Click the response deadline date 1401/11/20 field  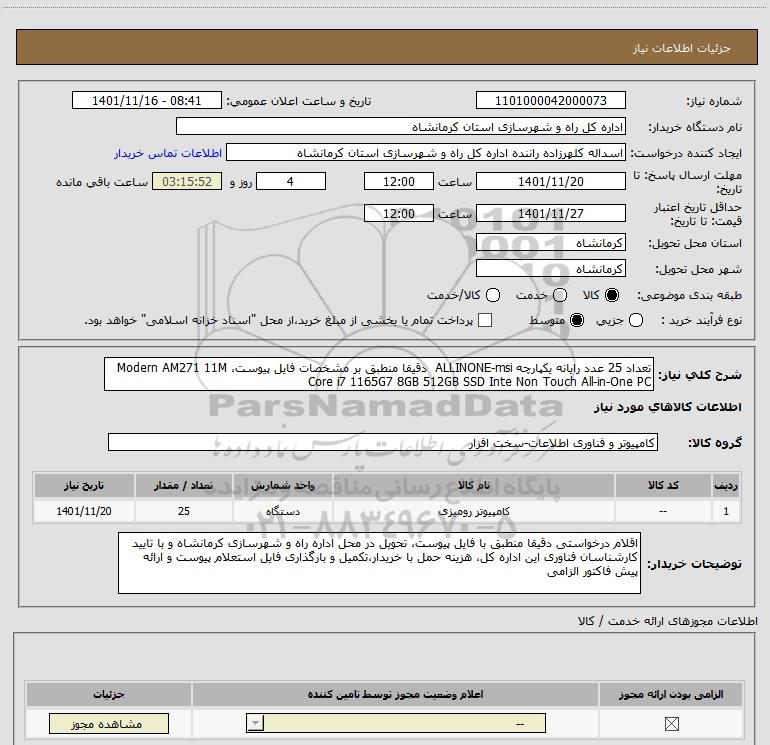550,181
